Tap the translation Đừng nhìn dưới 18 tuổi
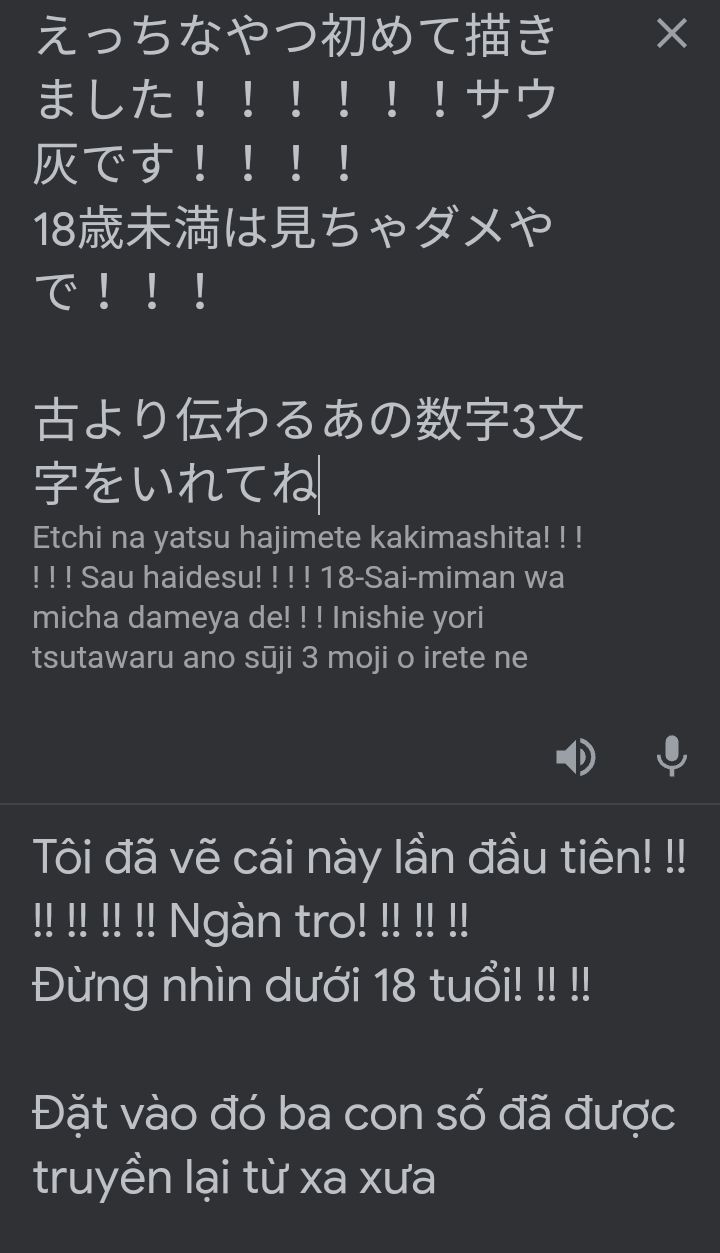 tap(312, 986)
